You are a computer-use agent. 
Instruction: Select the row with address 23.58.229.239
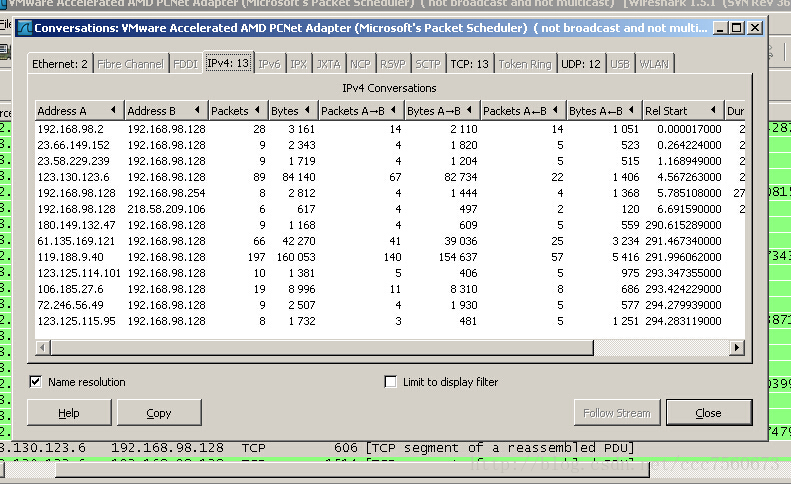[390, 161]
